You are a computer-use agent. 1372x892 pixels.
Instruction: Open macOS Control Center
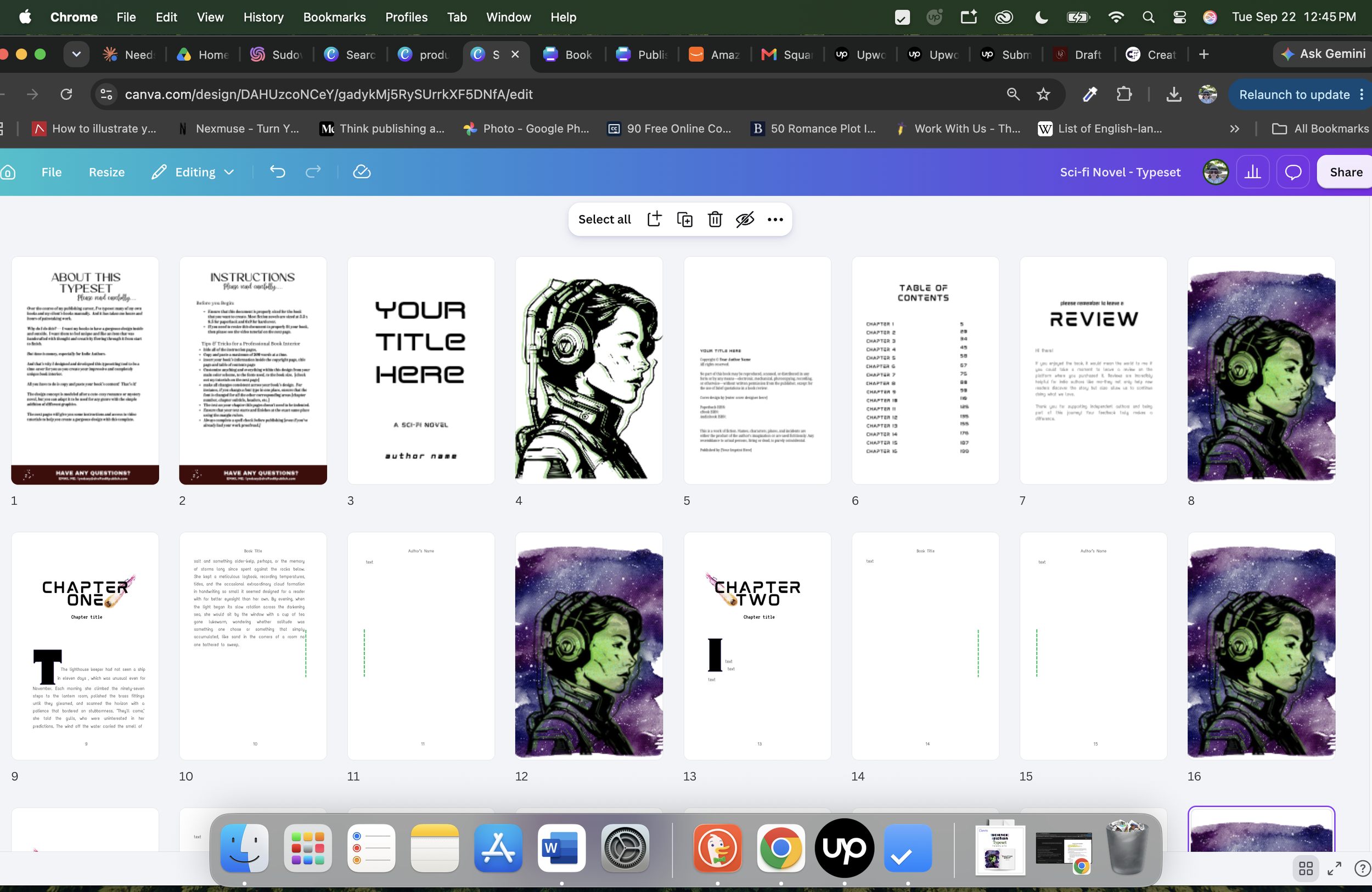(1179, 18)
